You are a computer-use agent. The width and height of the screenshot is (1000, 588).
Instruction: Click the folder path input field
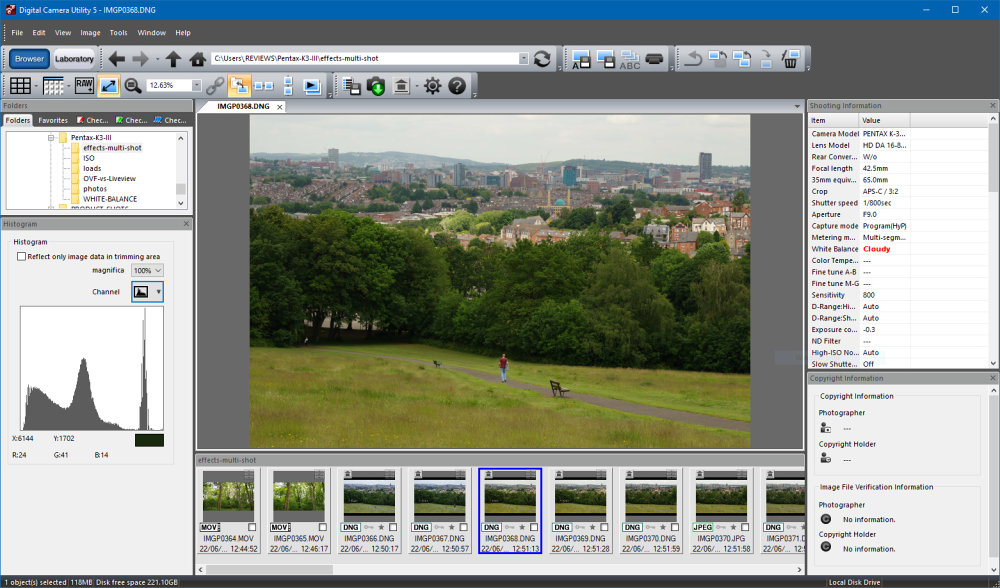(x=365, y=58)
